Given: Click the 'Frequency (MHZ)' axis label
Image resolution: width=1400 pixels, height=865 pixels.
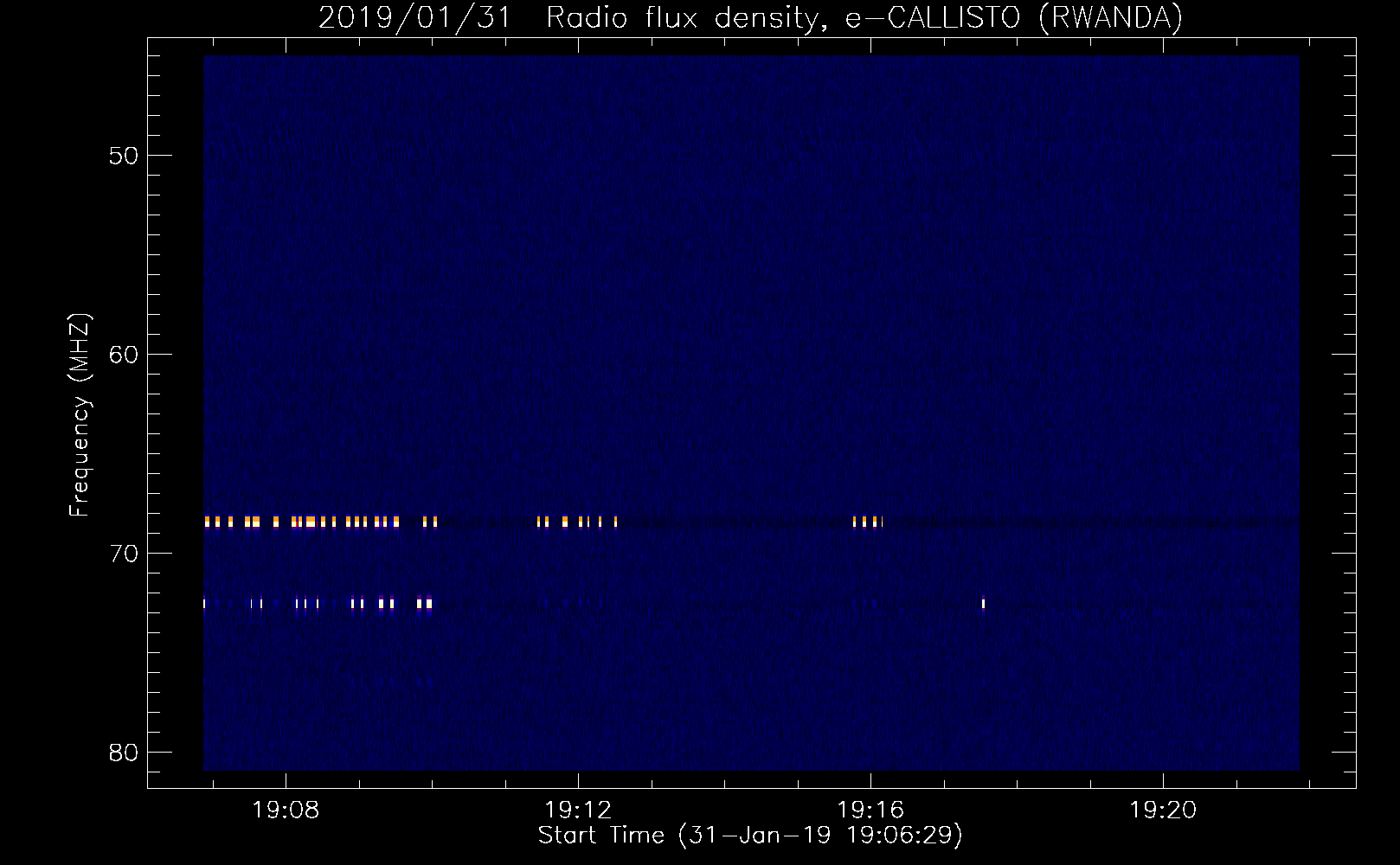Looking at the screenshot, I should [80, 414].
